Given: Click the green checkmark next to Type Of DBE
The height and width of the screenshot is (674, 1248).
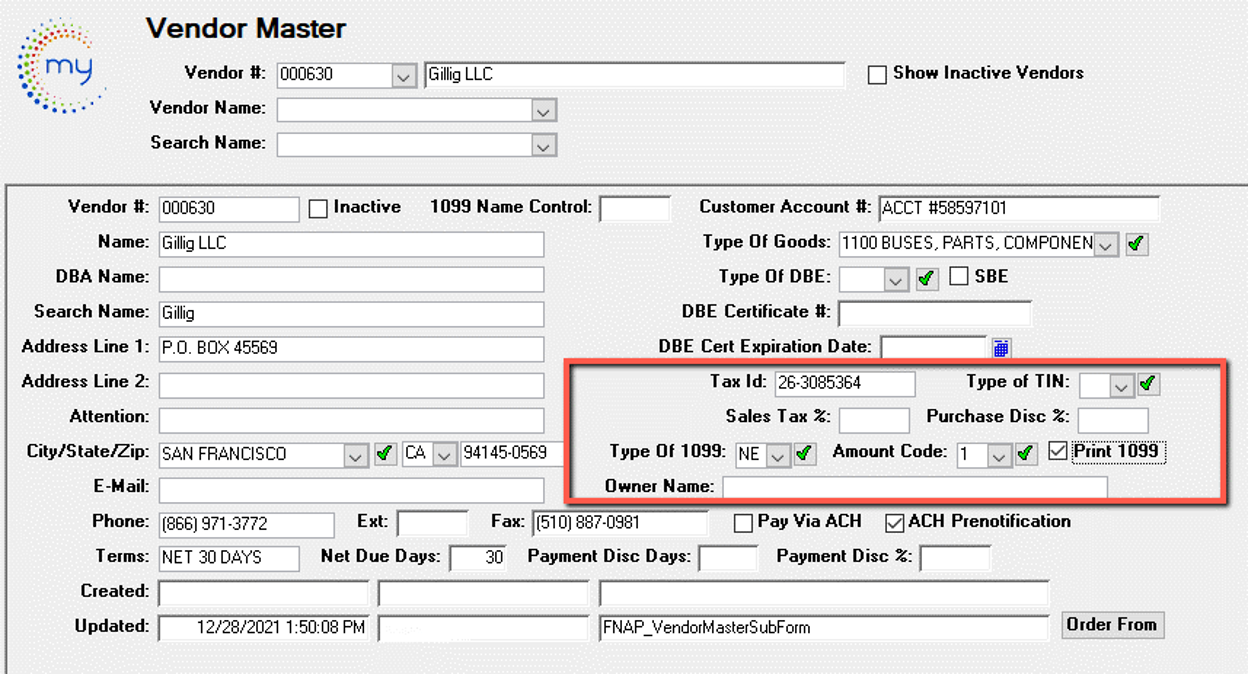Looking at the screenshot, I should (x=927, y=278).
